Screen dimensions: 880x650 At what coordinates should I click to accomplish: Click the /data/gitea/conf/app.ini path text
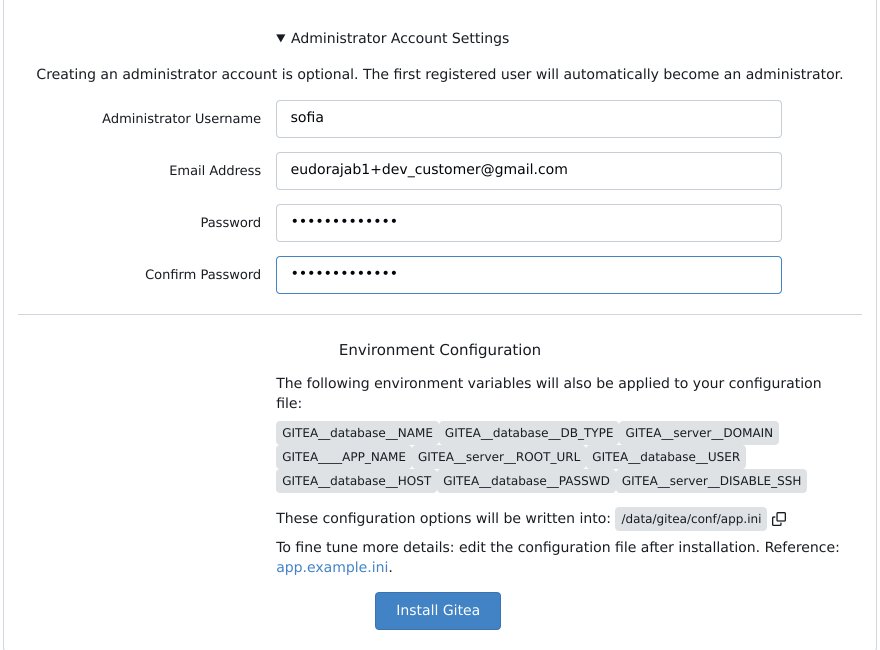[691, 519]
